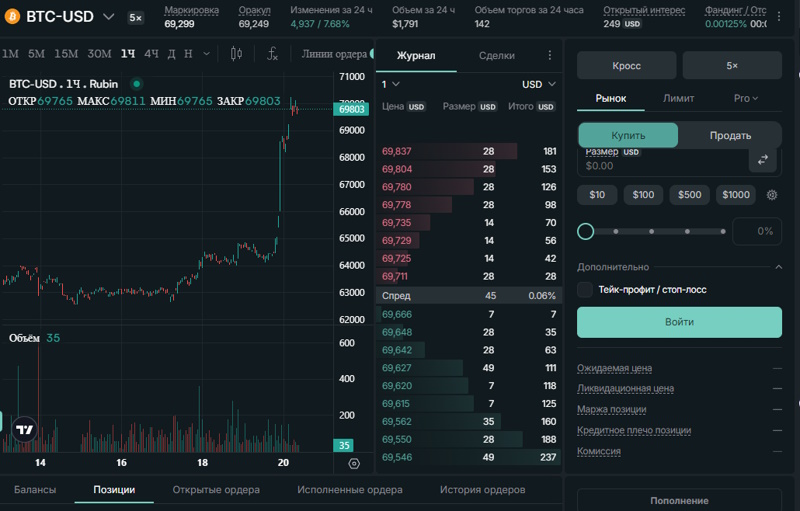Open quick amount settings gear icon

tap(772, 195)
